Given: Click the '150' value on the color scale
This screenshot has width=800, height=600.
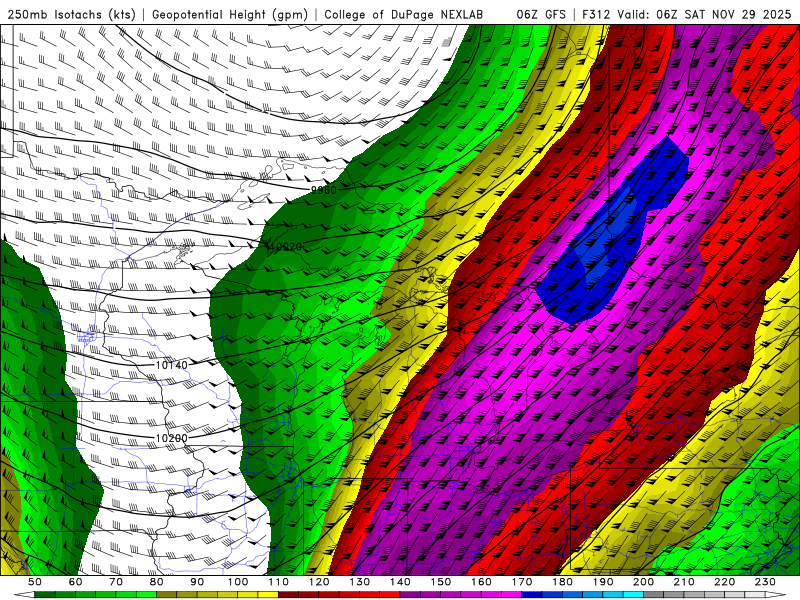Looking at the screenshot, I should click(441, 582).
